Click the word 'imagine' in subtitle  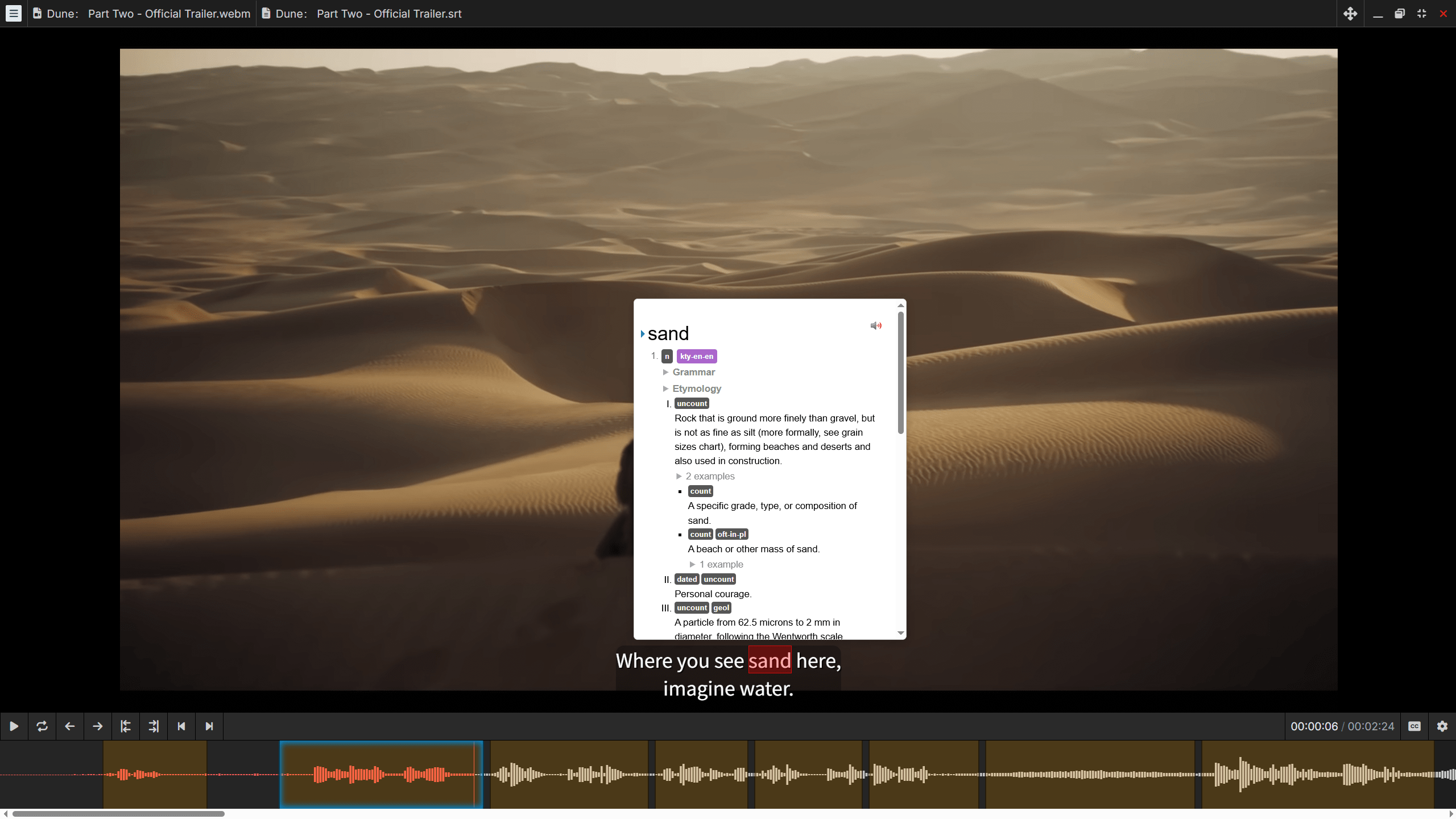698,688
